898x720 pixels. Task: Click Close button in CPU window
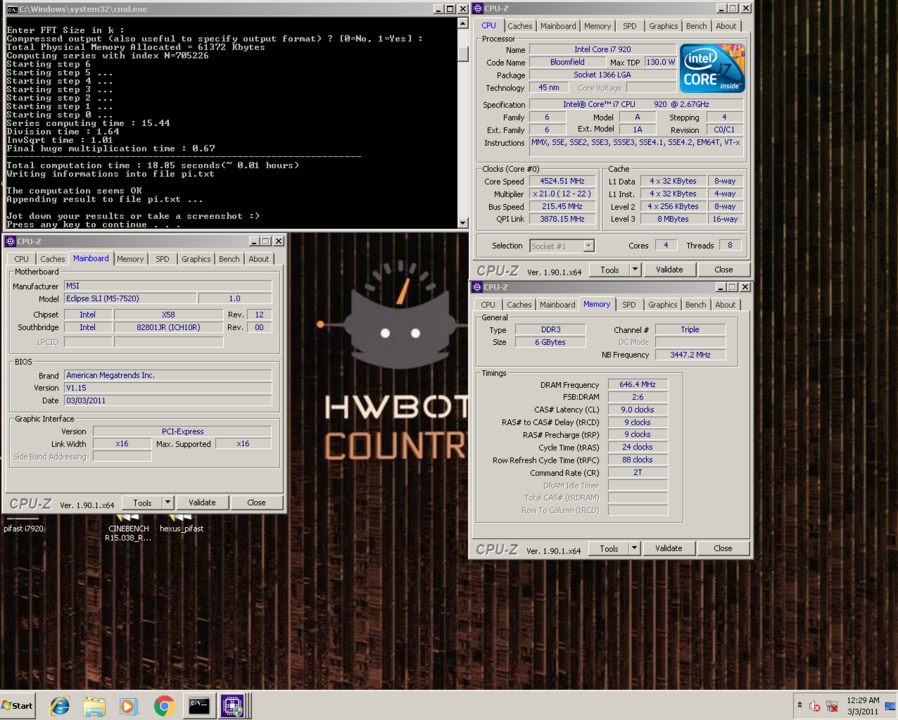pos(723,270)
